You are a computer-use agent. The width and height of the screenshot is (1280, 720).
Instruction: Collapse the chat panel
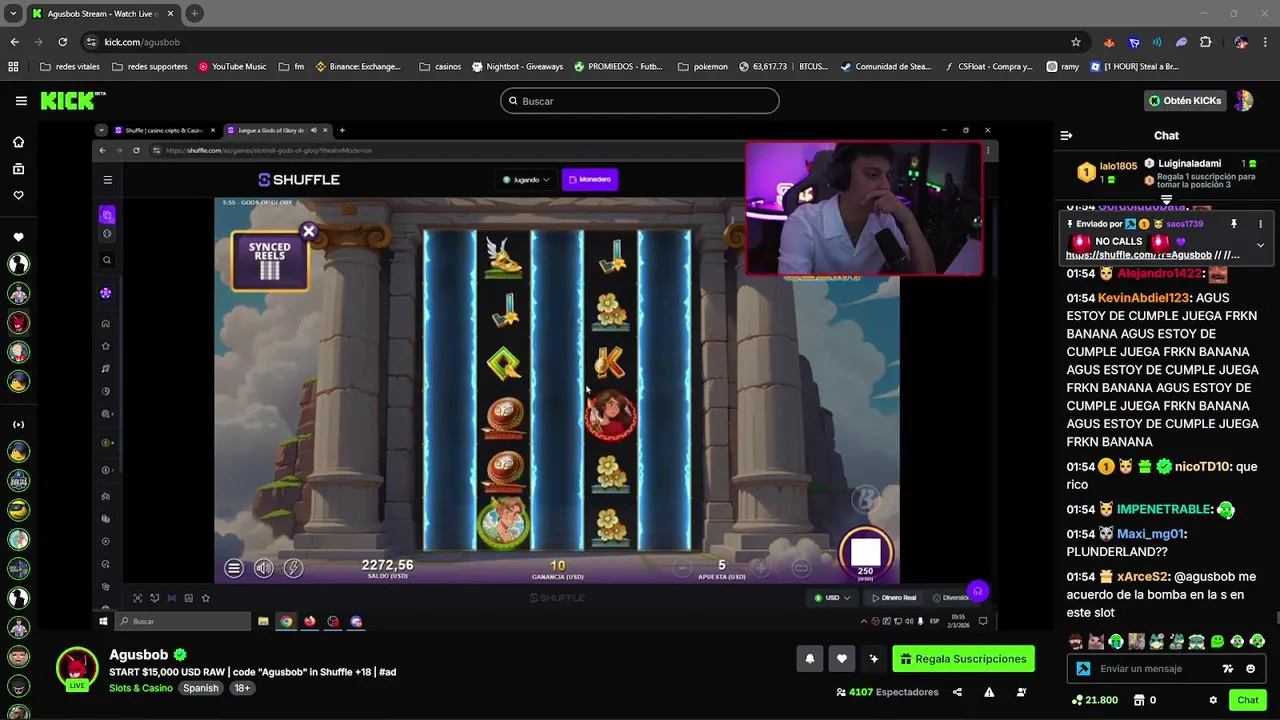(1066, 135)
